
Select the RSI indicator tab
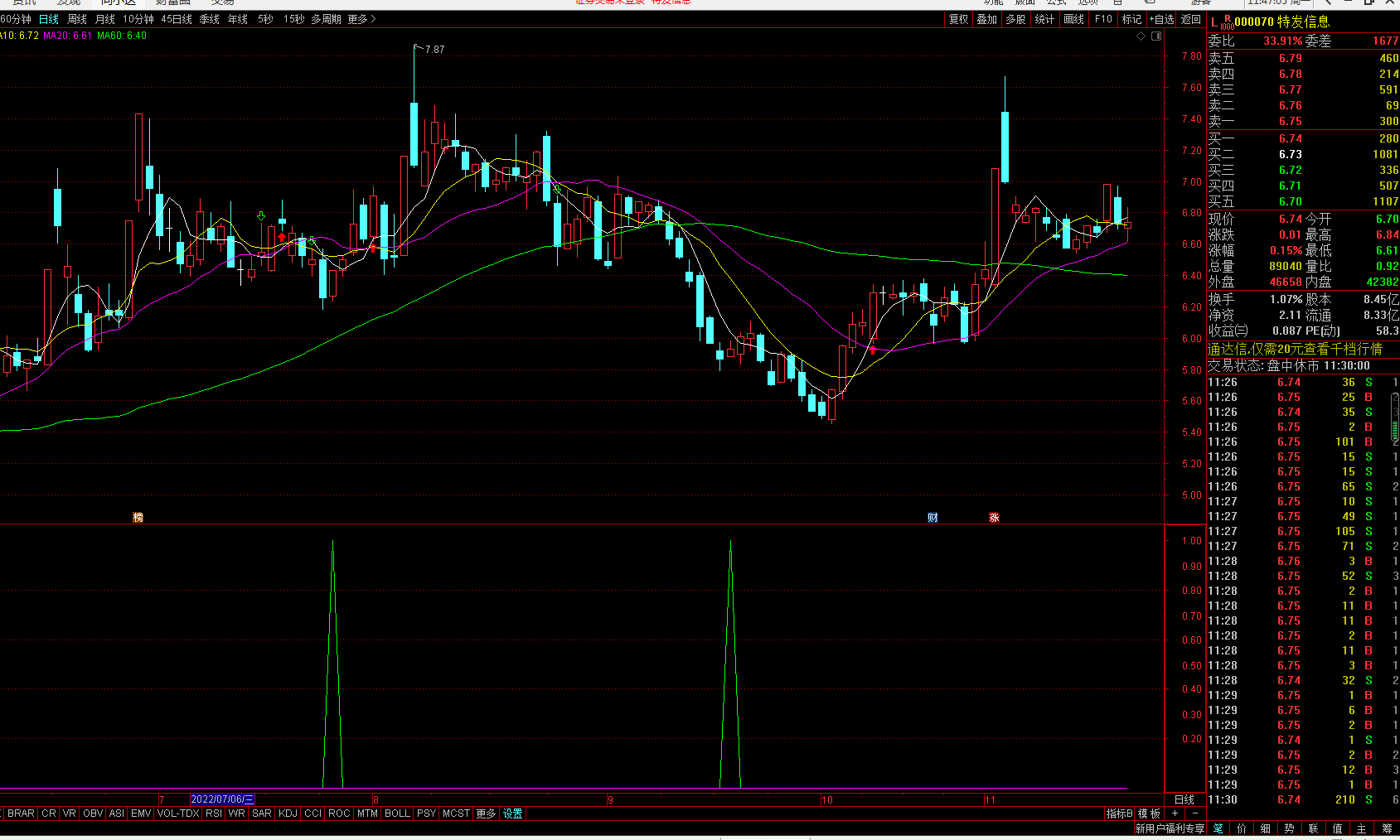(x=214, y=813)
